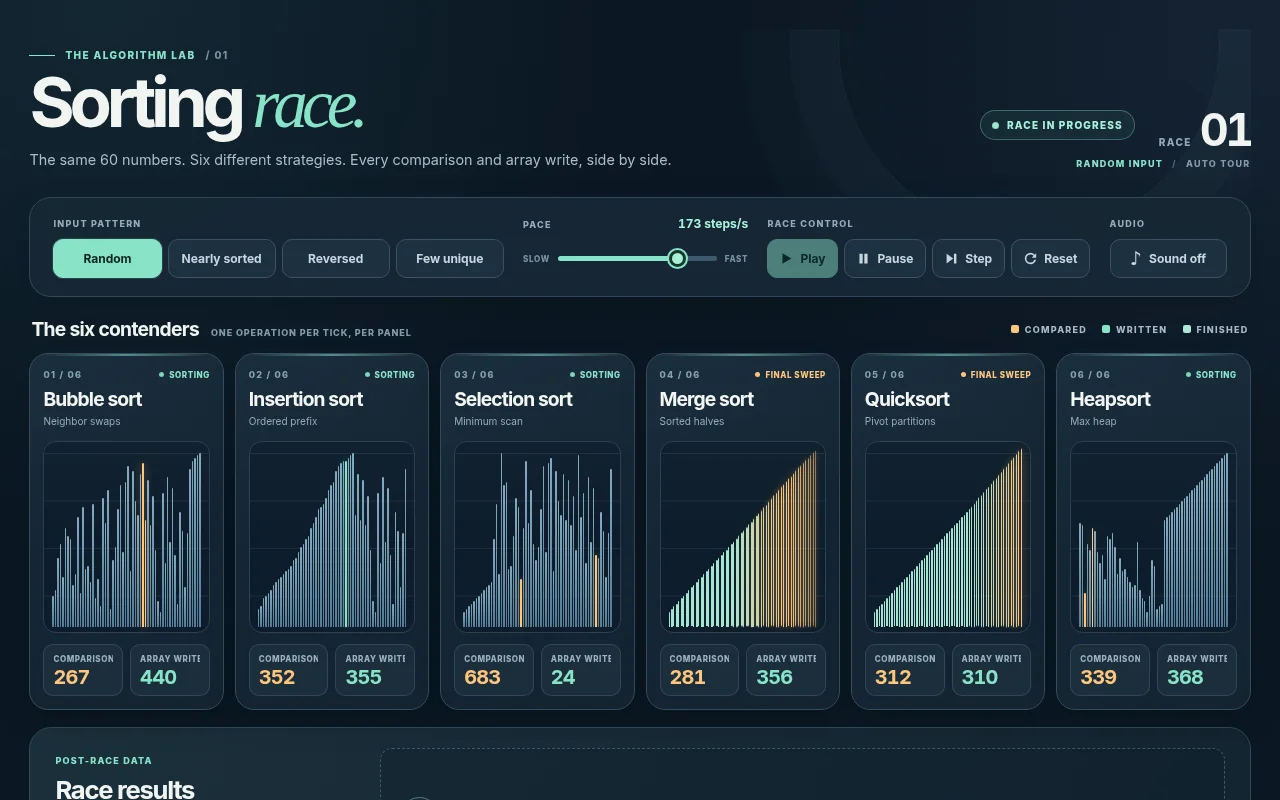Click the COMPARED legend entry
The width and height of the screenshot is (1280, 800).
(x=1048, y=329)
